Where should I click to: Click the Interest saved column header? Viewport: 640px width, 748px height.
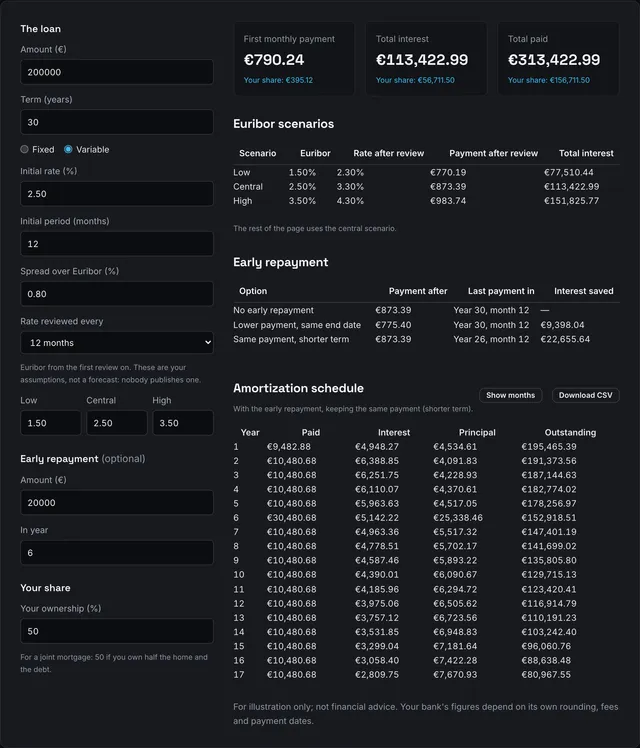584,291
